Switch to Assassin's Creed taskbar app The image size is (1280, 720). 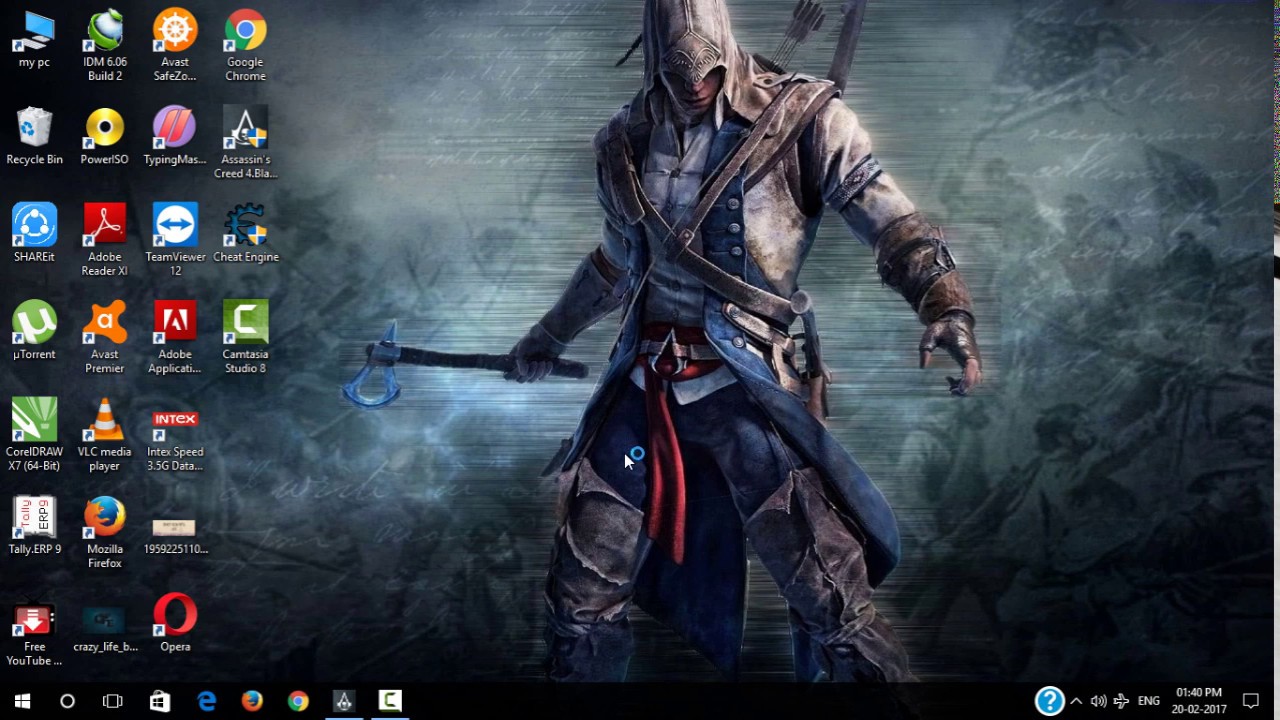(x=344, y=701)
